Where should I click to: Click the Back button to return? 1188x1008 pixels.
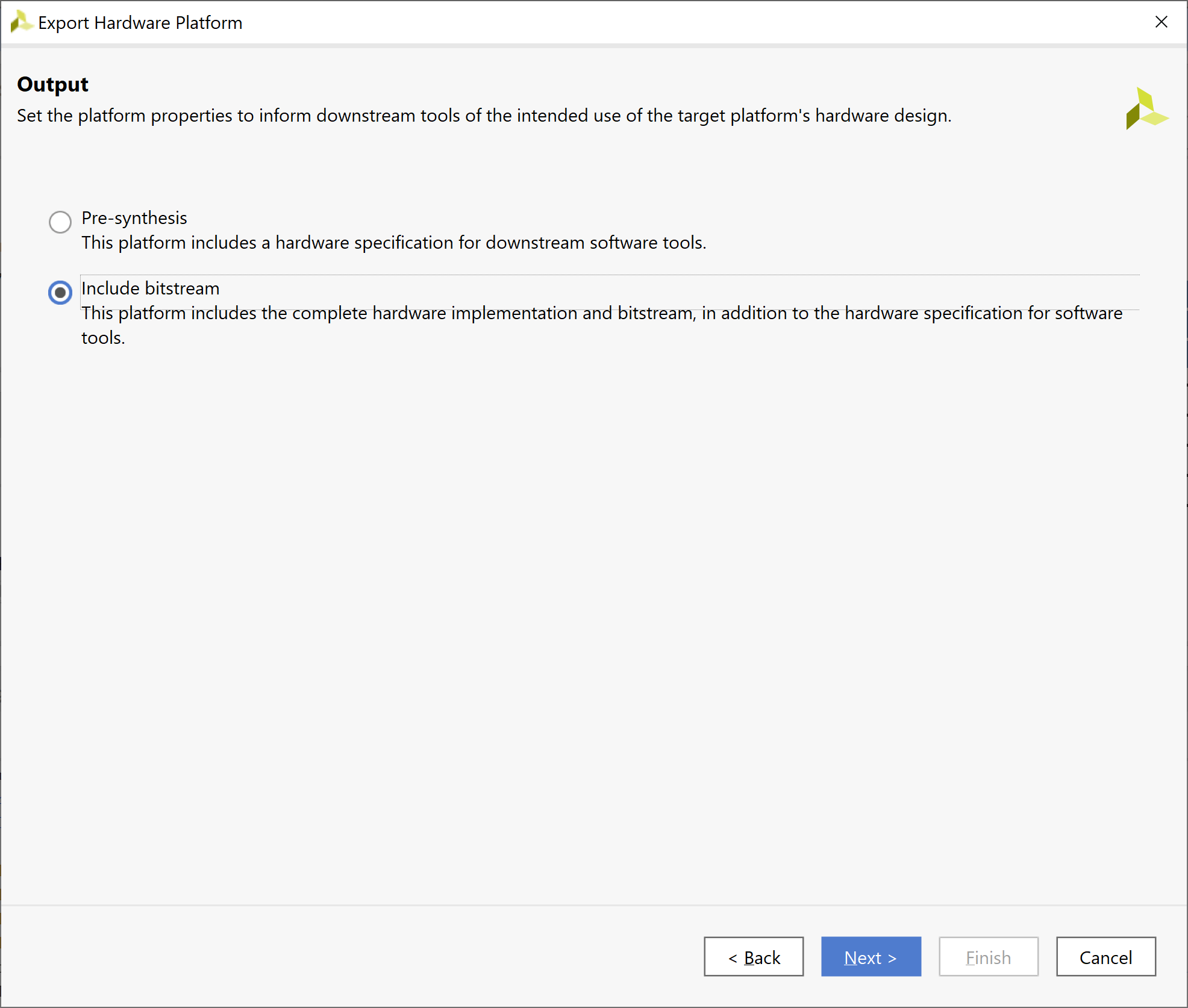pyautogui.click(x=754, y=957)
